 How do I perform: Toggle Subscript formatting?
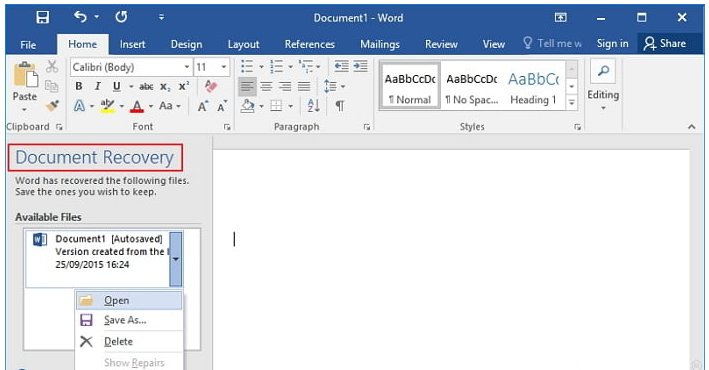[x=165, y=86]
